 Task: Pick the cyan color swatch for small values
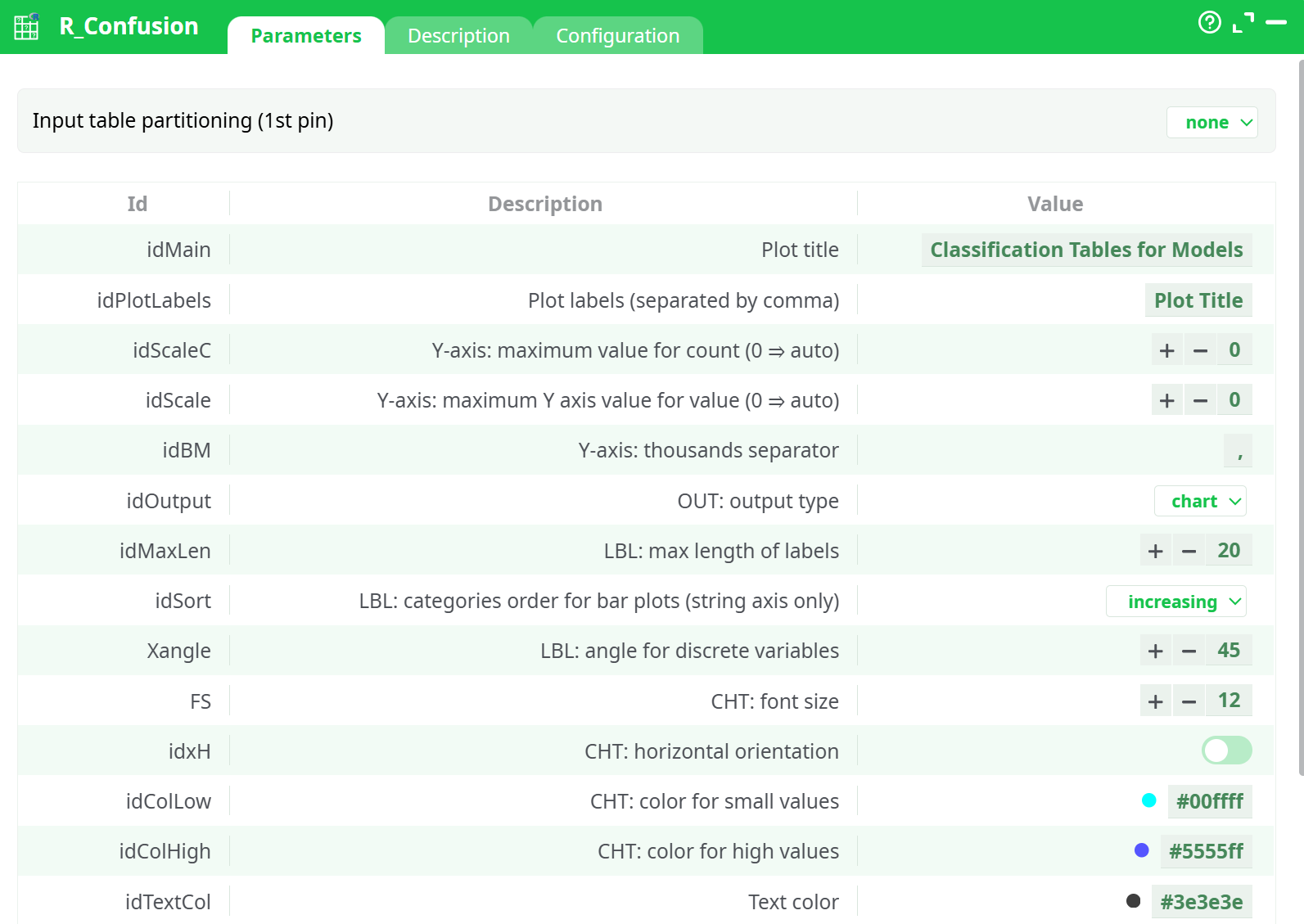click(1148, 801)
